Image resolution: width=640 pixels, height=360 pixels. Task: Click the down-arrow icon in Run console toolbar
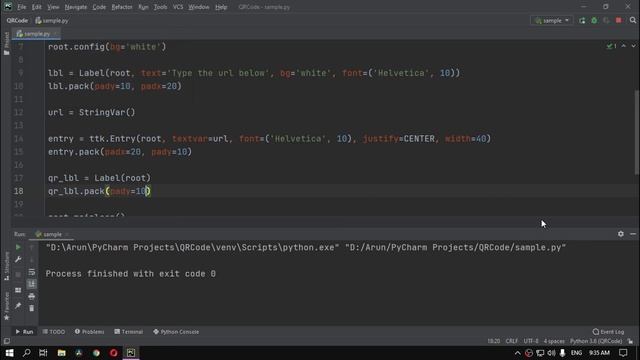pos(31,260)
